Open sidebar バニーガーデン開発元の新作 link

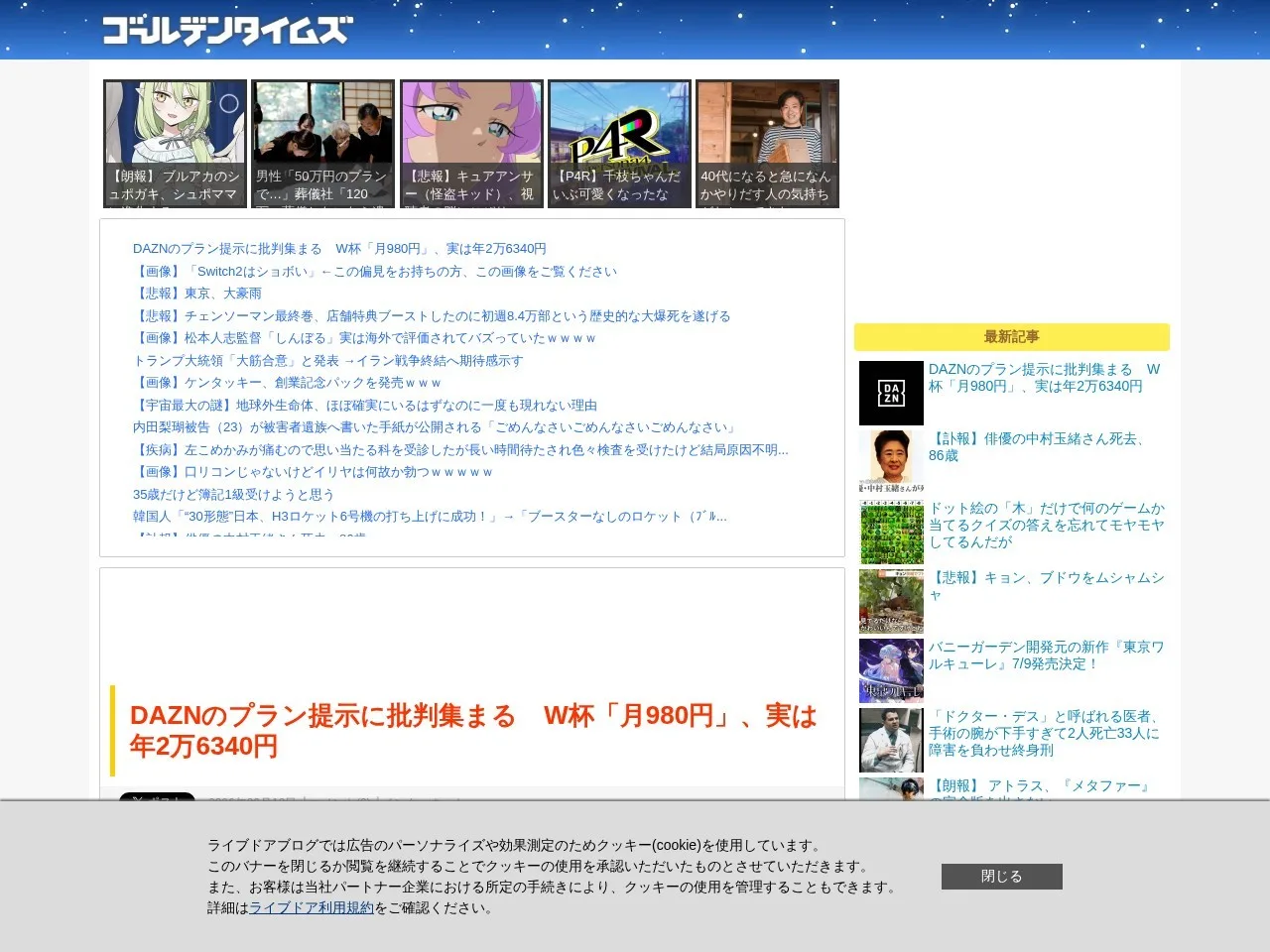point(1047,655)
